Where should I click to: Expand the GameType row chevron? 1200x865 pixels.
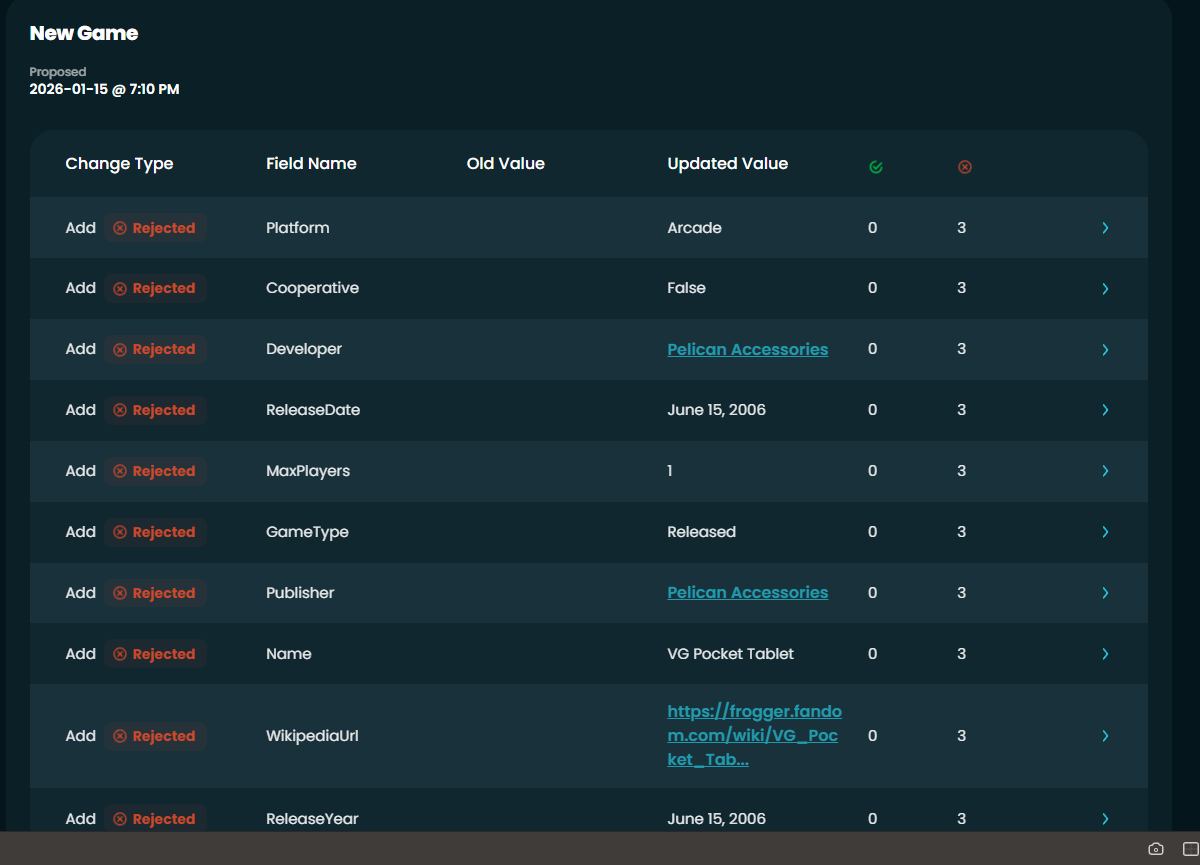coord(1105,532)
